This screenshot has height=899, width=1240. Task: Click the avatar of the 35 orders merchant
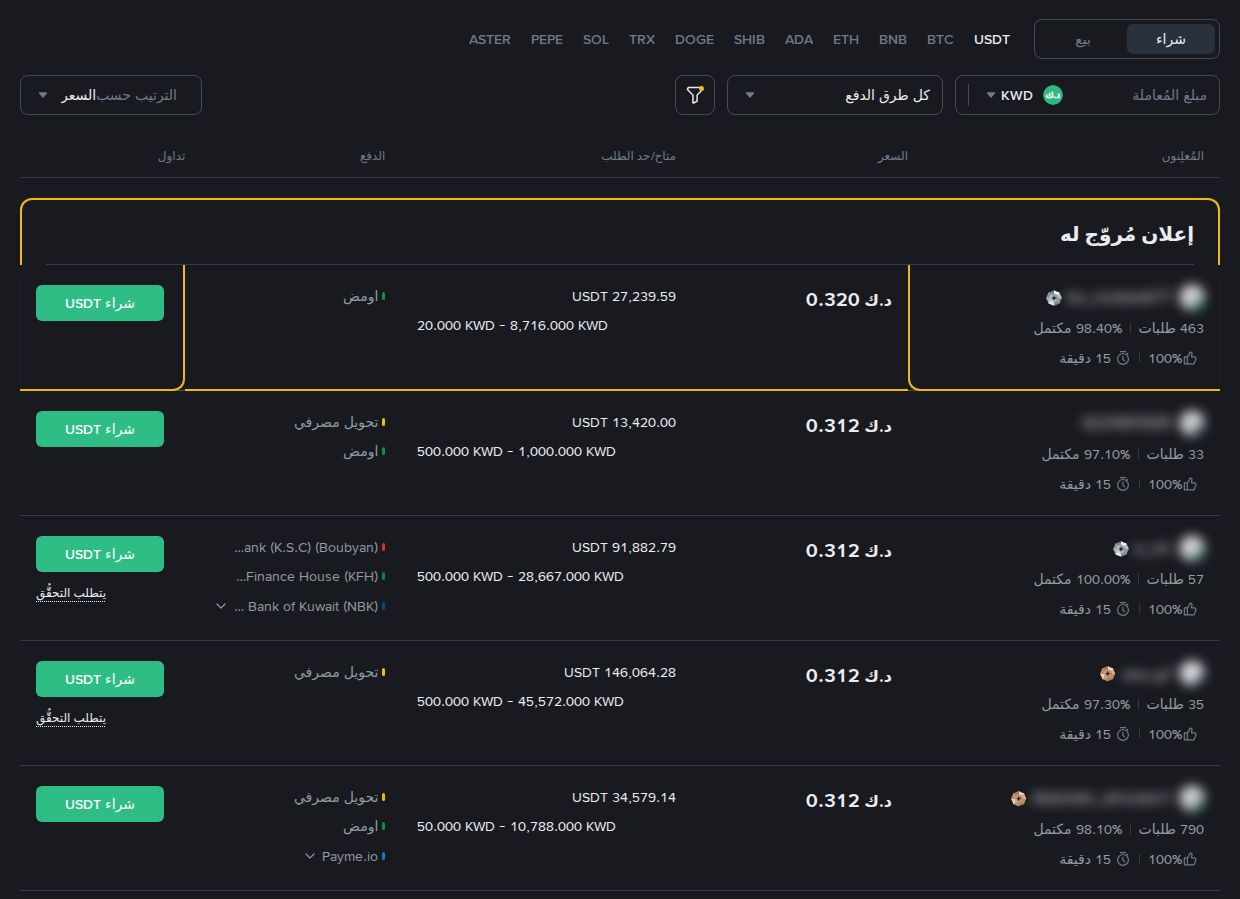pyautogui.click(x=1191, y=673)
